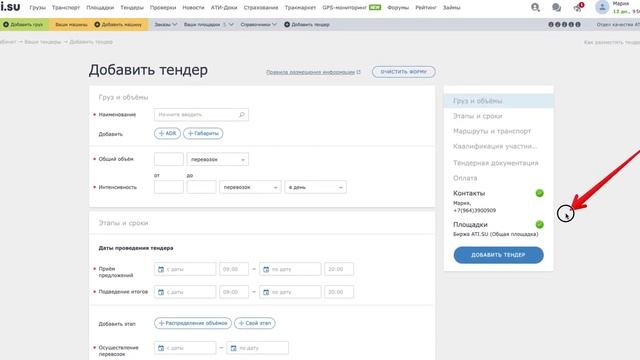Click the Добавить машину button

[x=118, y=24]
